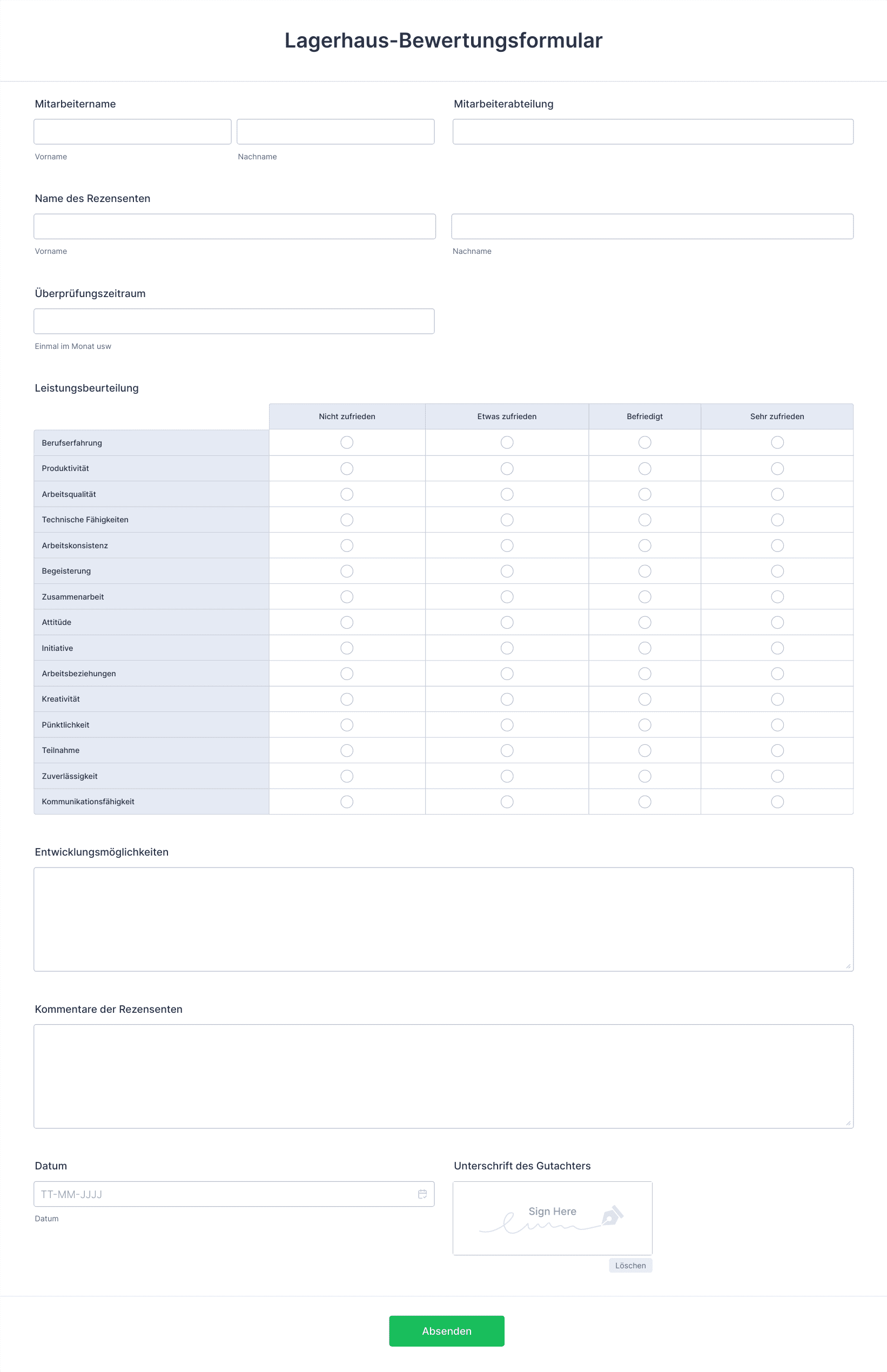Select Sehr zufrieden for Pünktlichkeit

coord(777,724)
